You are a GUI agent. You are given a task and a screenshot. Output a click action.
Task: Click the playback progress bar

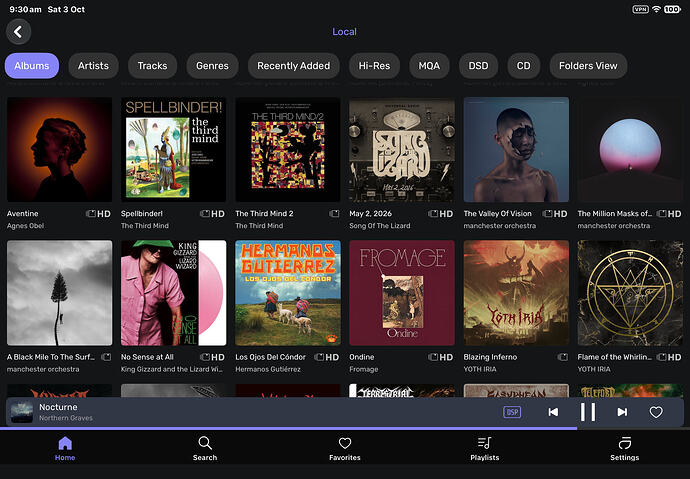pyautogui.click(x=345, y=428)
